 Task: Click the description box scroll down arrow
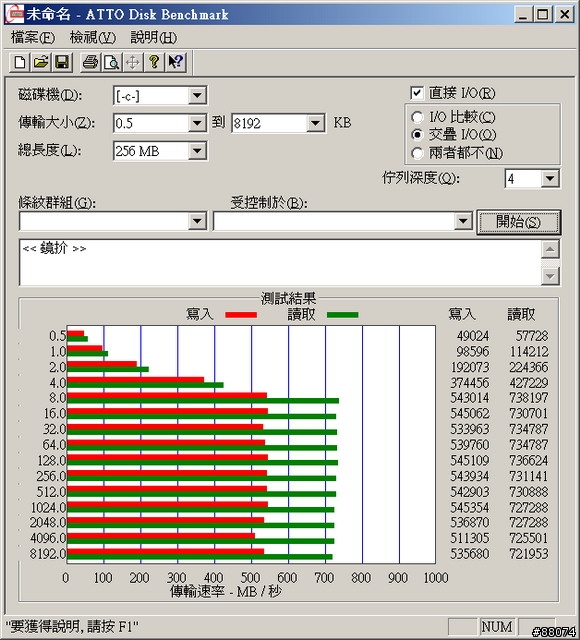pyautogui.click(x=550, y=276)
